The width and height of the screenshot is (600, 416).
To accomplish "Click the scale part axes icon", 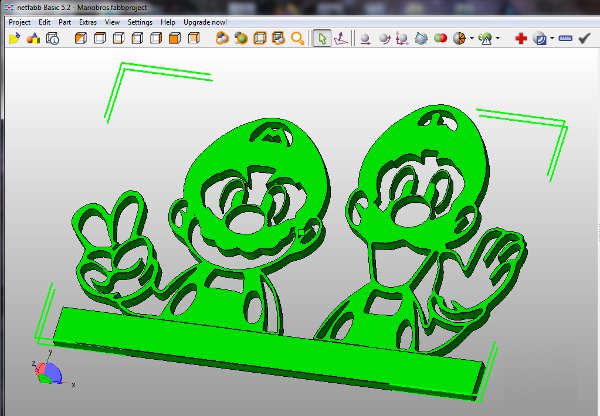I will pyautogui.click(x=402, y=39).
